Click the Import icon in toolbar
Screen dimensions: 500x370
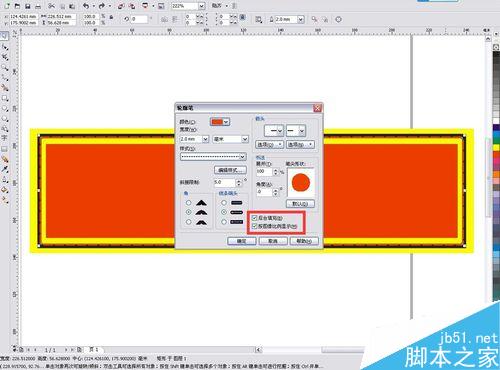point(121,6)
